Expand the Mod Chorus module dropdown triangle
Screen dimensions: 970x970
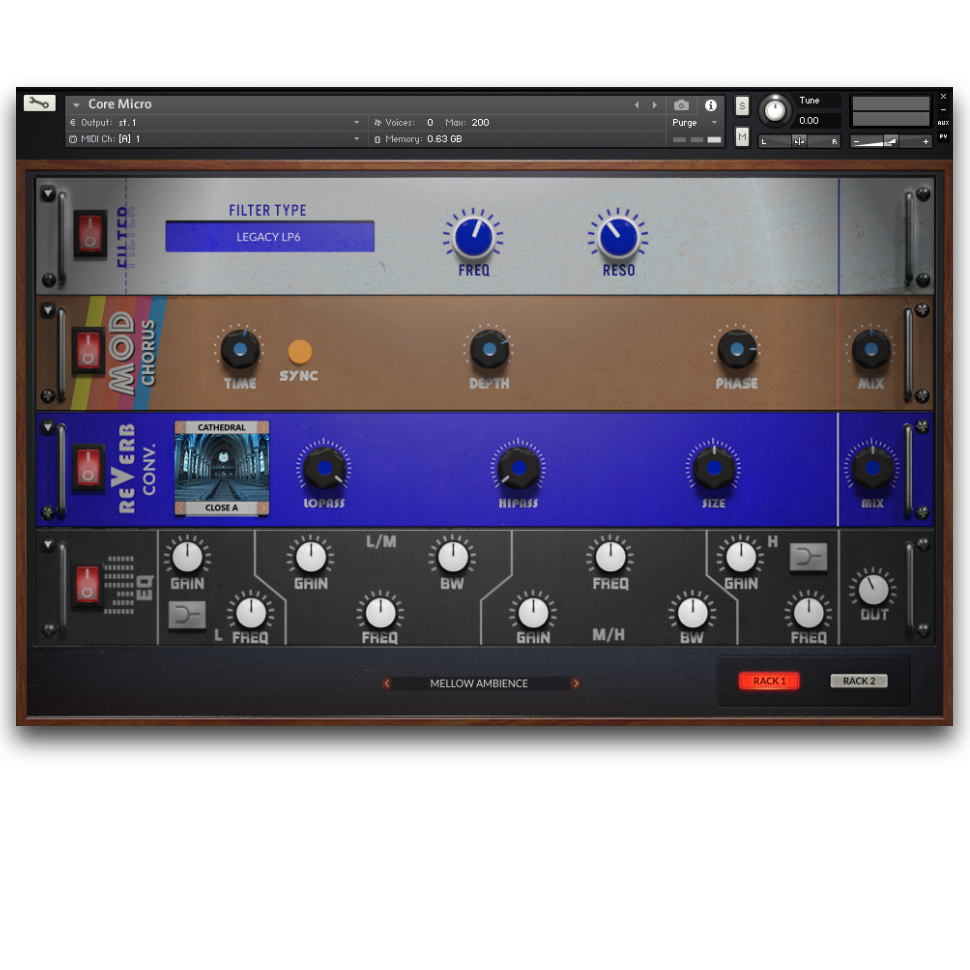48,310
